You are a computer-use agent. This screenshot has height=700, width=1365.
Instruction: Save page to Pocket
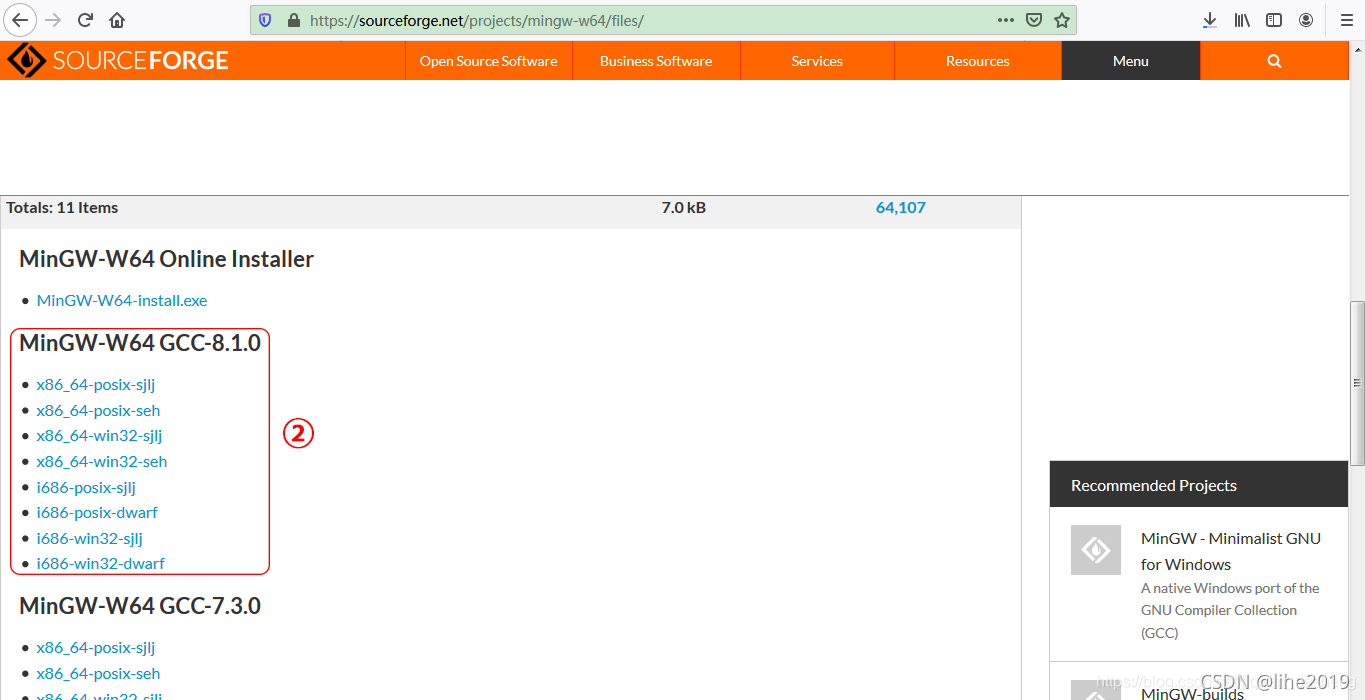[x=1034, y=20]
